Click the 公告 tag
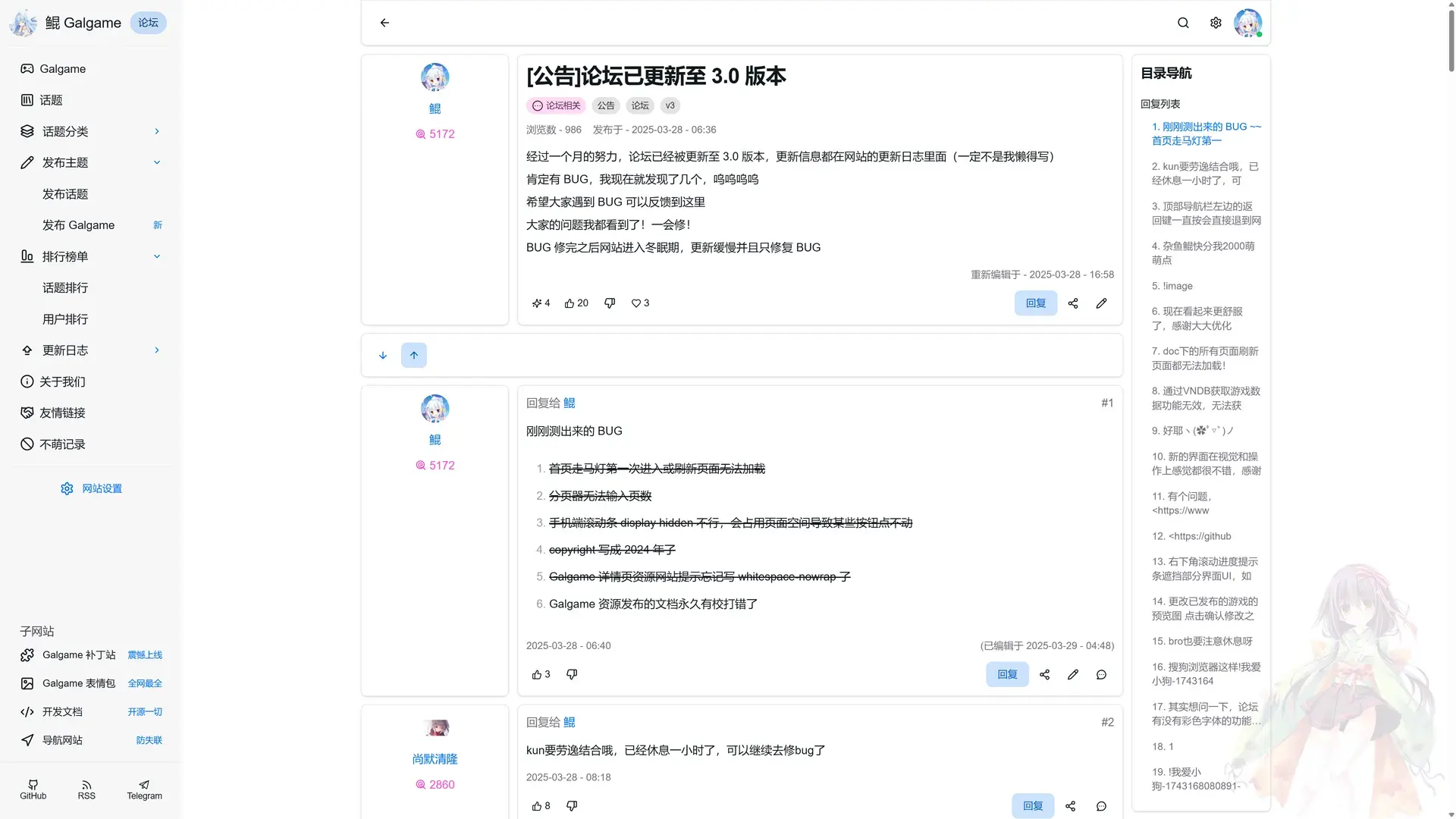1456x819 pixels. tap(606, 106)
